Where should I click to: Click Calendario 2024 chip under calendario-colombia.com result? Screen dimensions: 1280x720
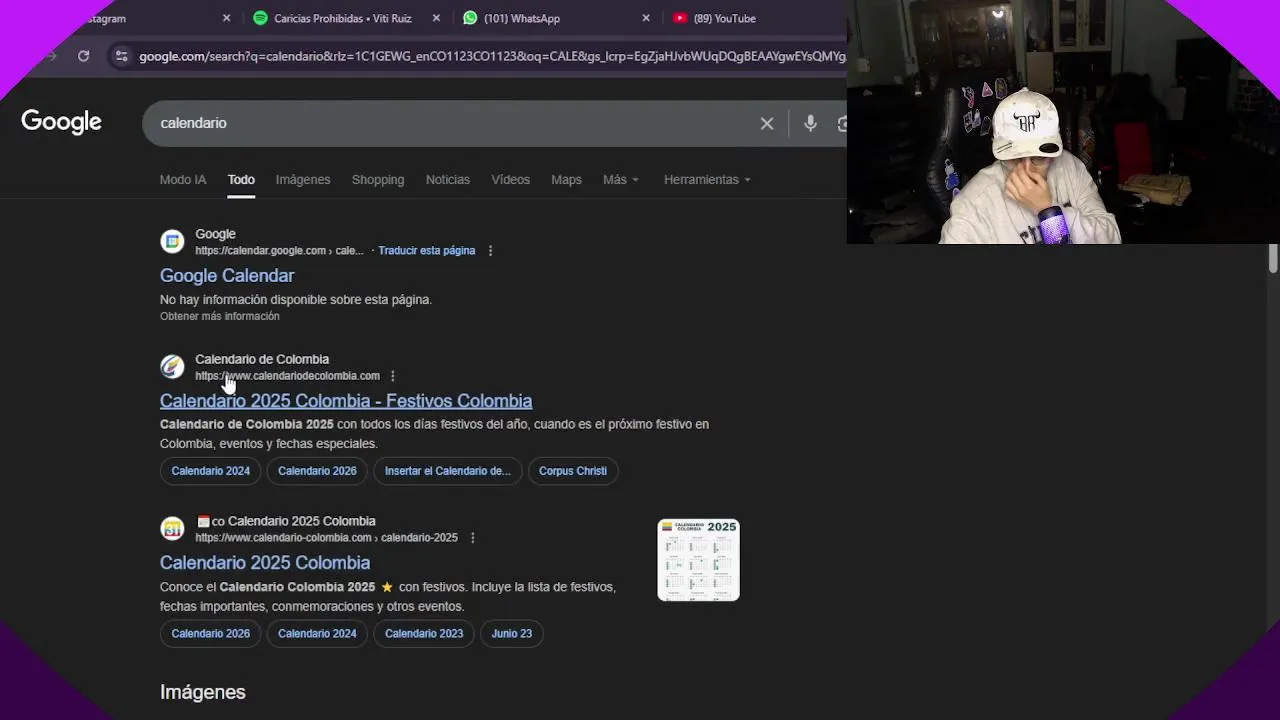pos(317,633)
